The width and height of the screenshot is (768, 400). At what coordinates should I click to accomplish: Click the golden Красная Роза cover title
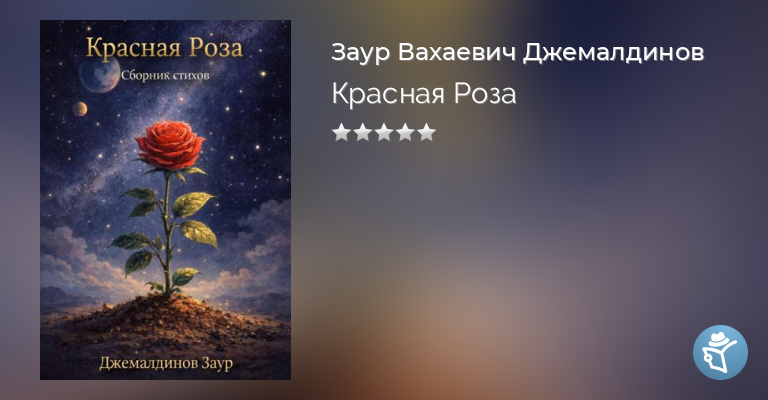(165, 48)
